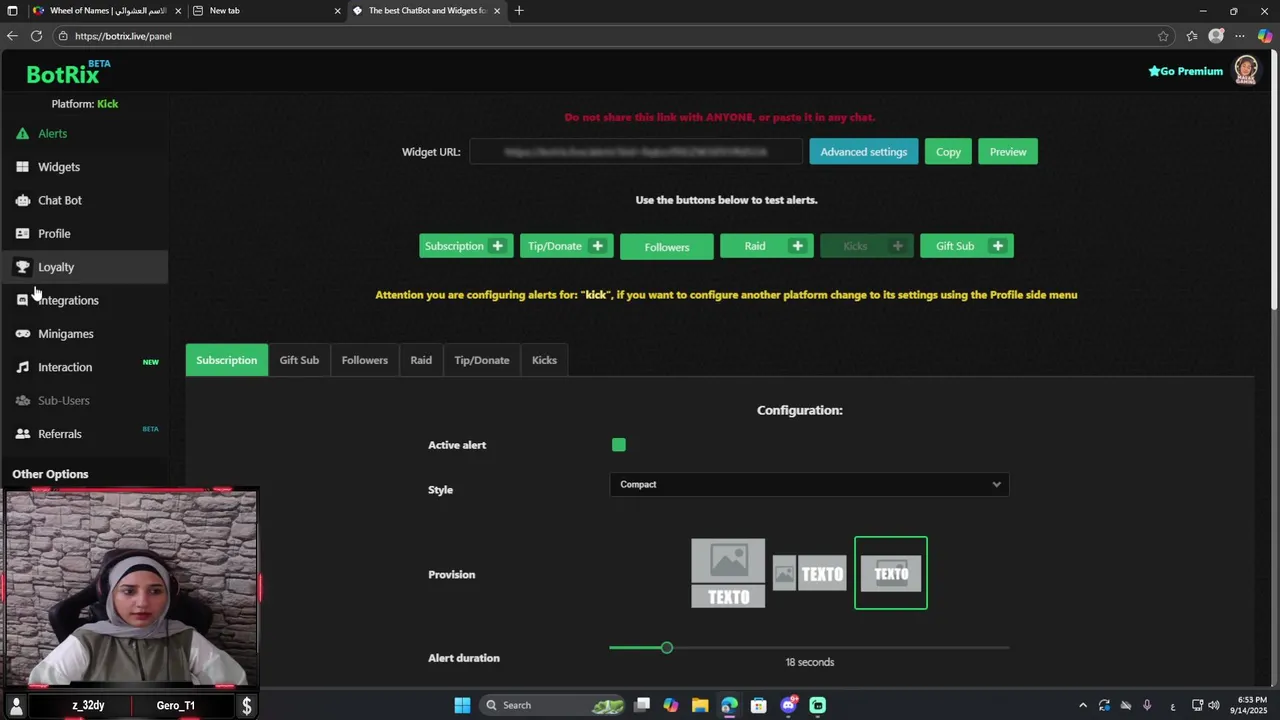Click the Profile card icon
Image resolution: width=1280 pixels, height=720 pixels.
coord(22,234)
